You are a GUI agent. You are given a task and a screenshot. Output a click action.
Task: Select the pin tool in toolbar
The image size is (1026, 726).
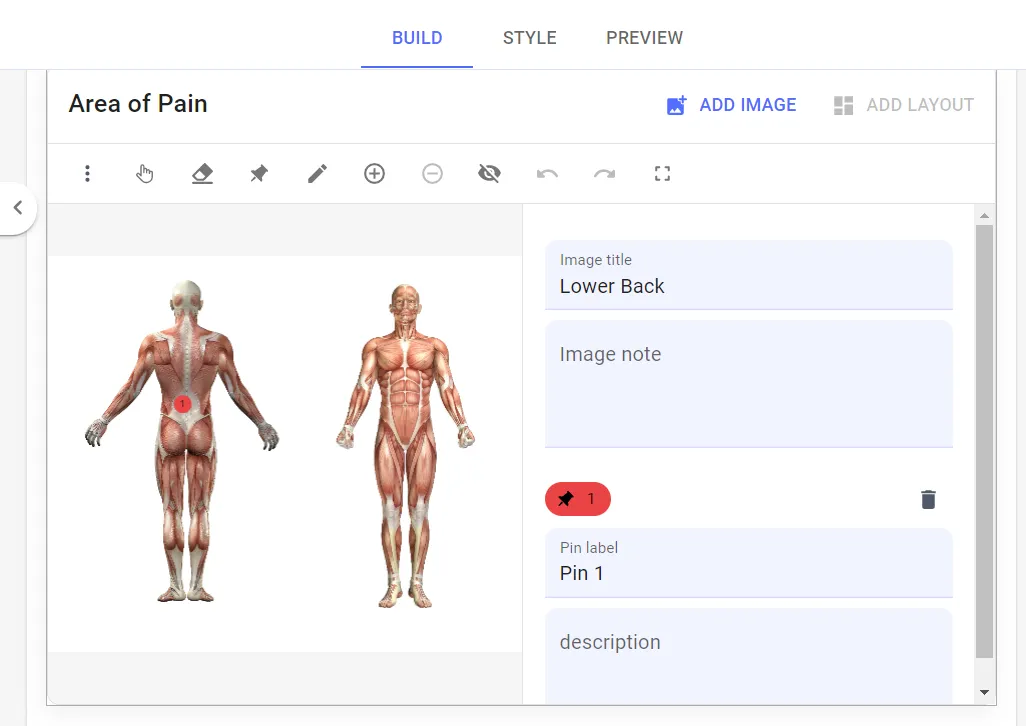259,173
